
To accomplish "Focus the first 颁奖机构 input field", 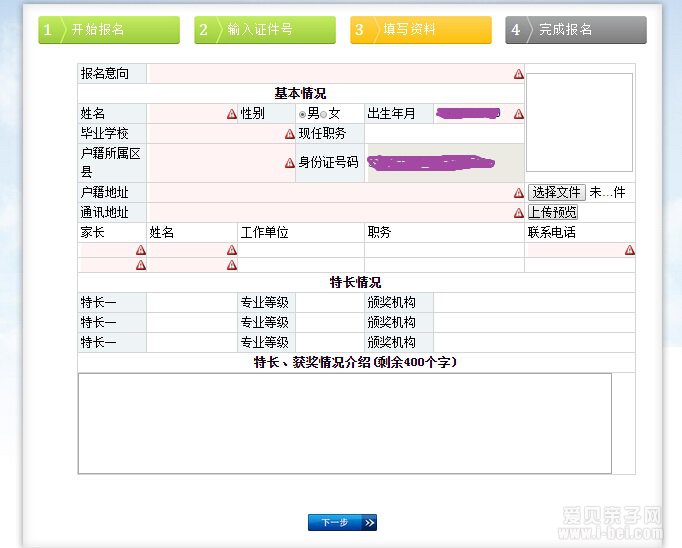I will point(534,303).
